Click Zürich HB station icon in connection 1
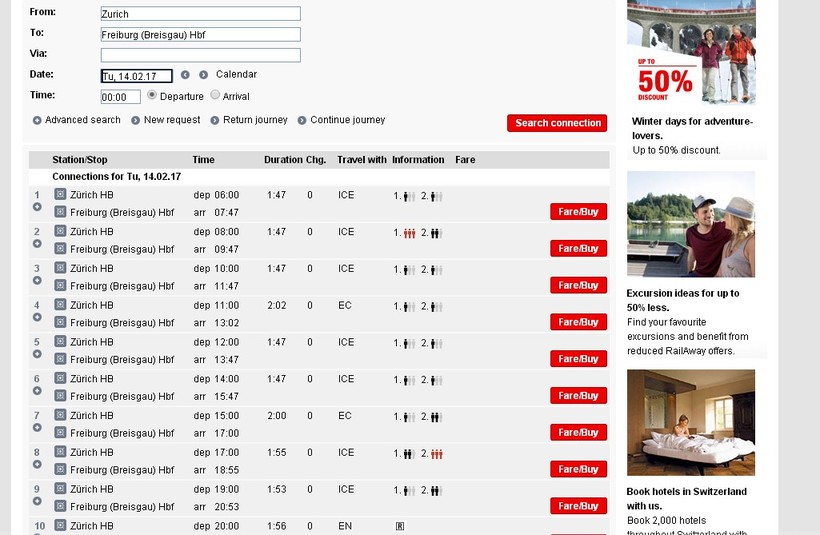This screenshot has width=820, height=535. point(60,194)
